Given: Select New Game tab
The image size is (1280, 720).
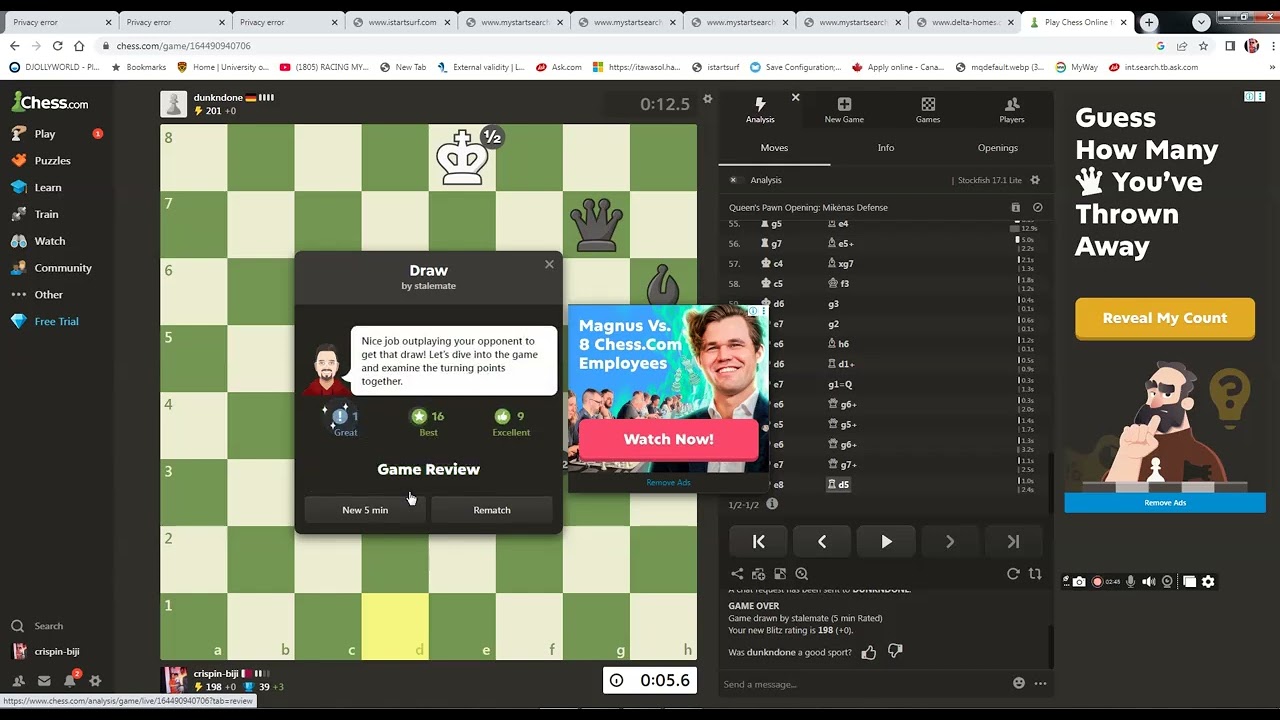Looking at the screenshot, I should [x=844, y=110].
